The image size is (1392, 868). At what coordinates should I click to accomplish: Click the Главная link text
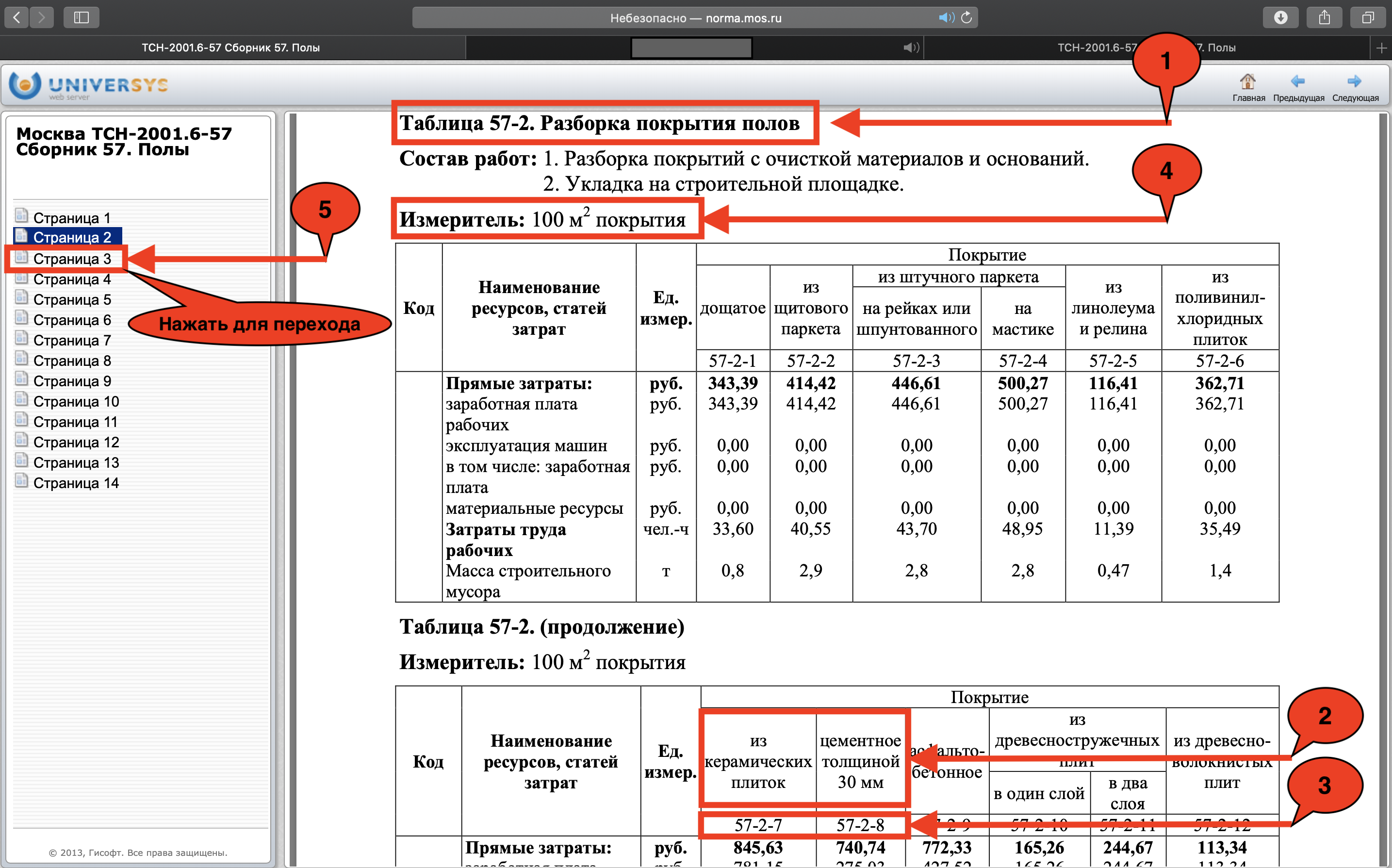tap(1248, 98)
